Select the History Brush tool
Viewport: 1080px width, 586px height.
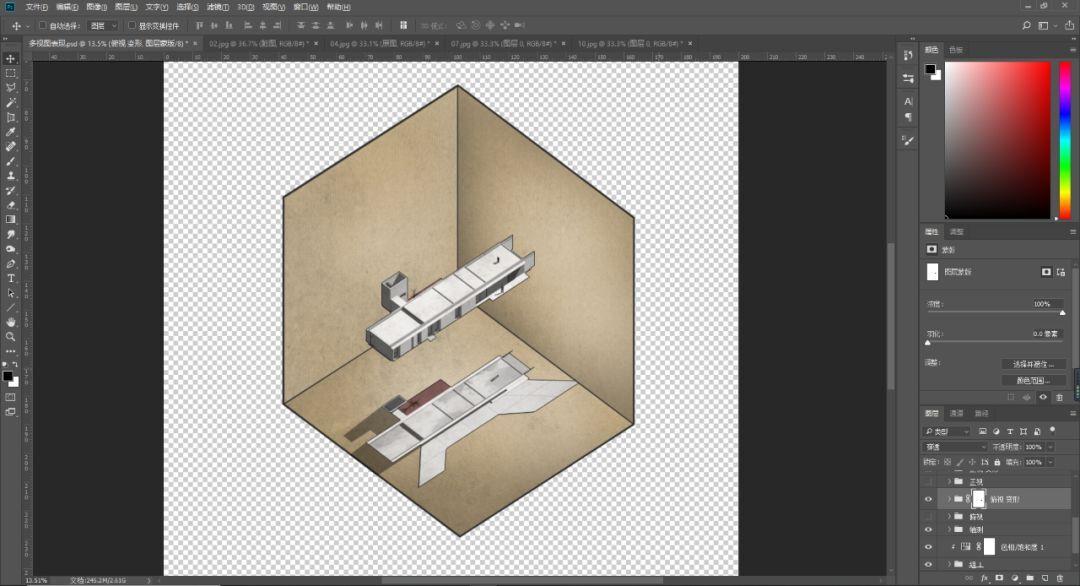10,191
